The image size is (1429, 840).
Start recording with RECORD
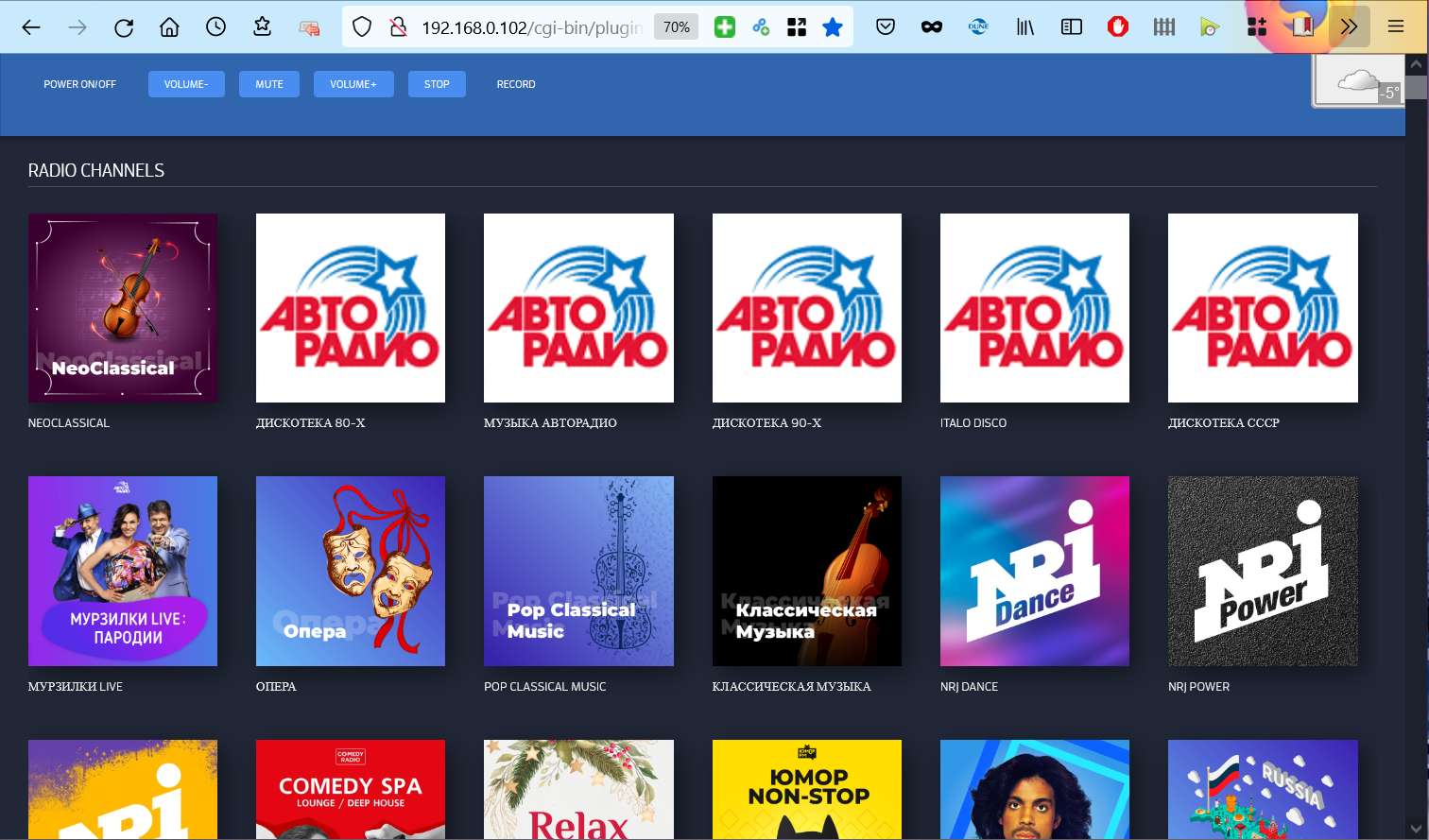pos(516,84)
